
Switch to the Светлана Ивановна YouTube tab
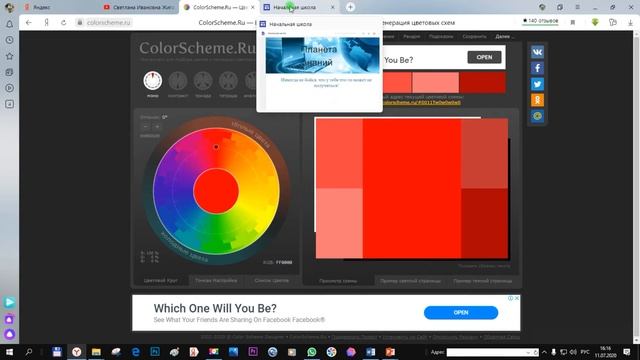pos(139,7)
